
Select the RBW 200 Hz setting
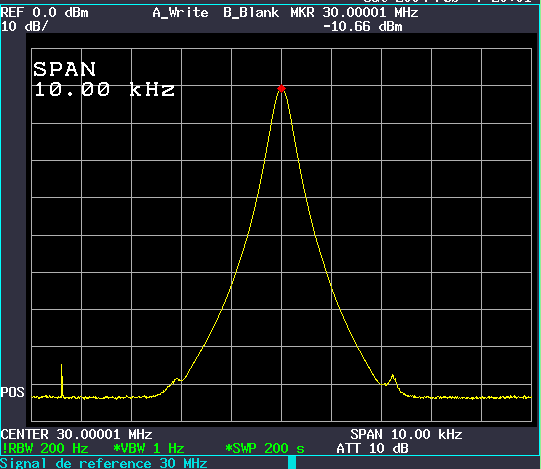45,448
